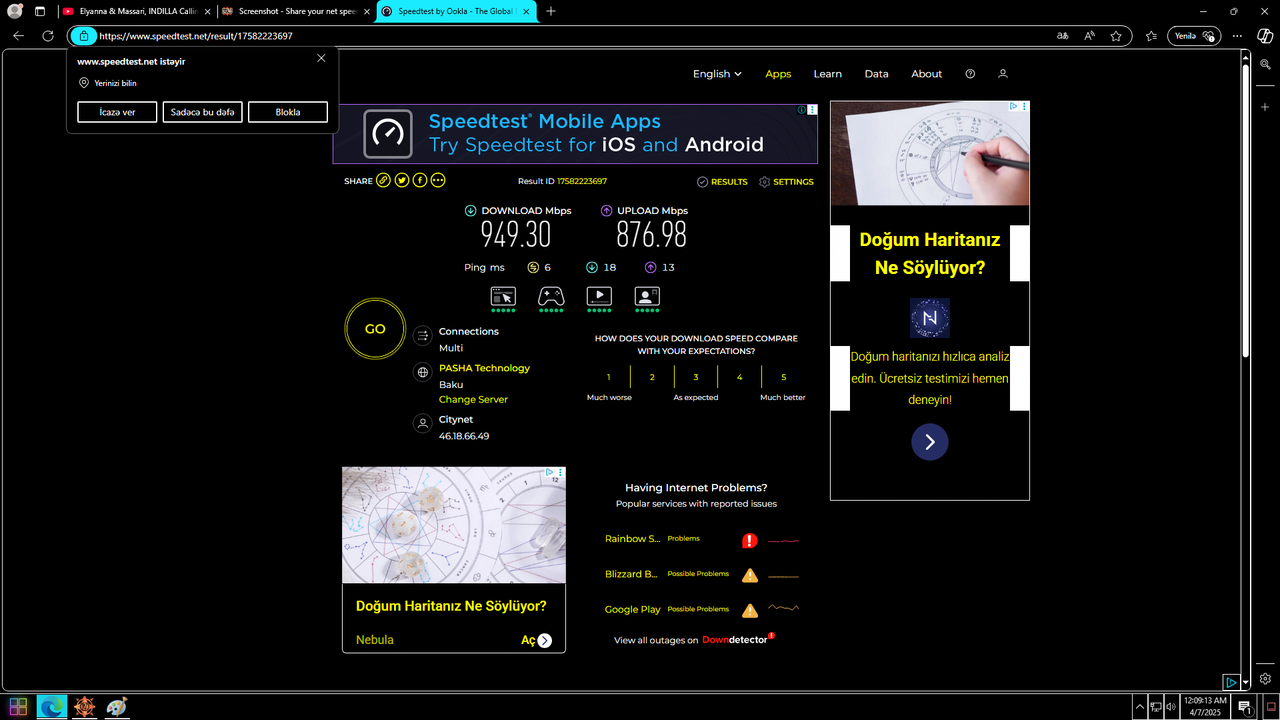
Task: Click the video conferencing performance icon
Action: (x=647, y=296)
